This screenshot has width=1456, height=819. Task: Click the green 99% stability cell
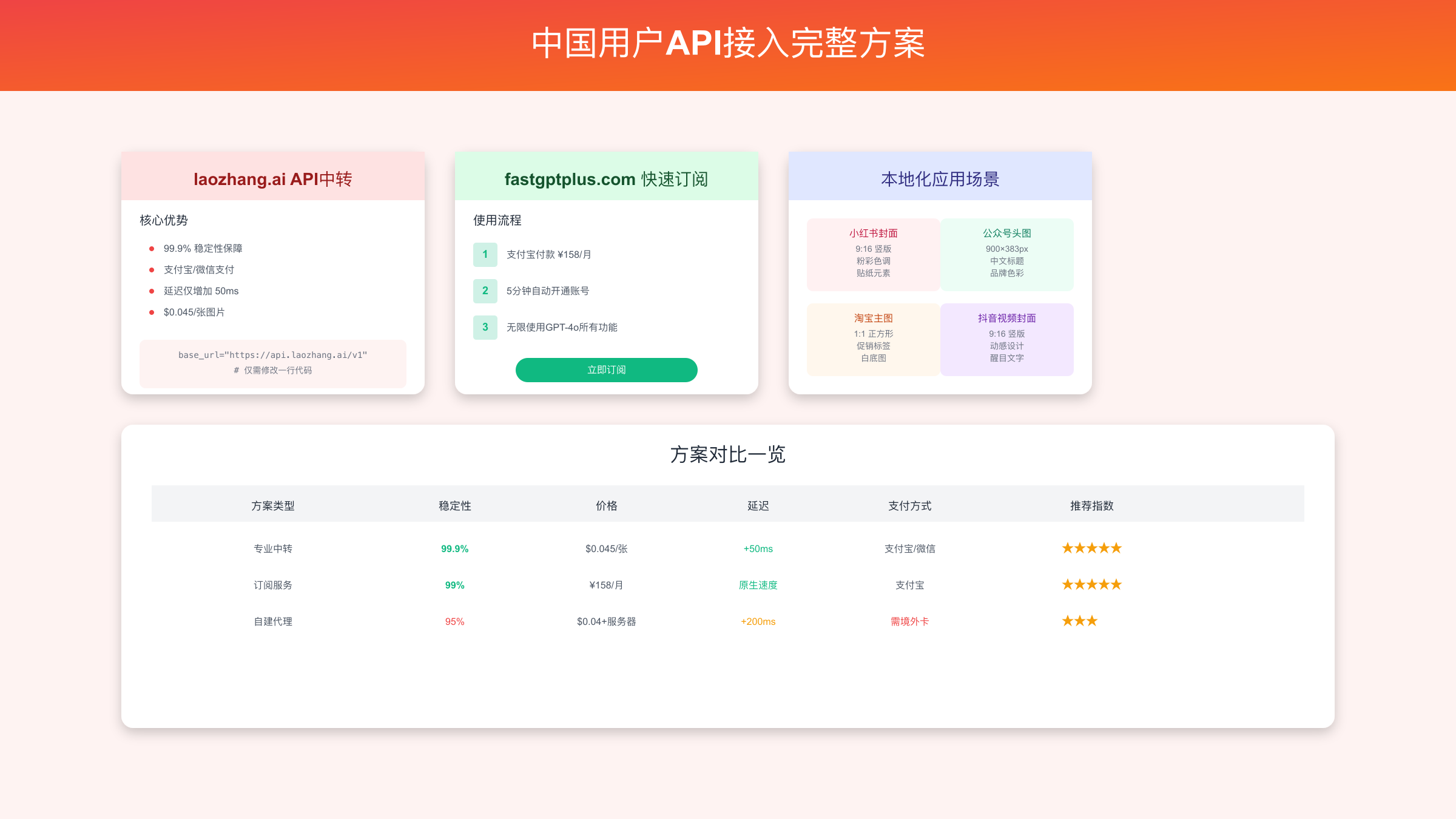(455, 585)
